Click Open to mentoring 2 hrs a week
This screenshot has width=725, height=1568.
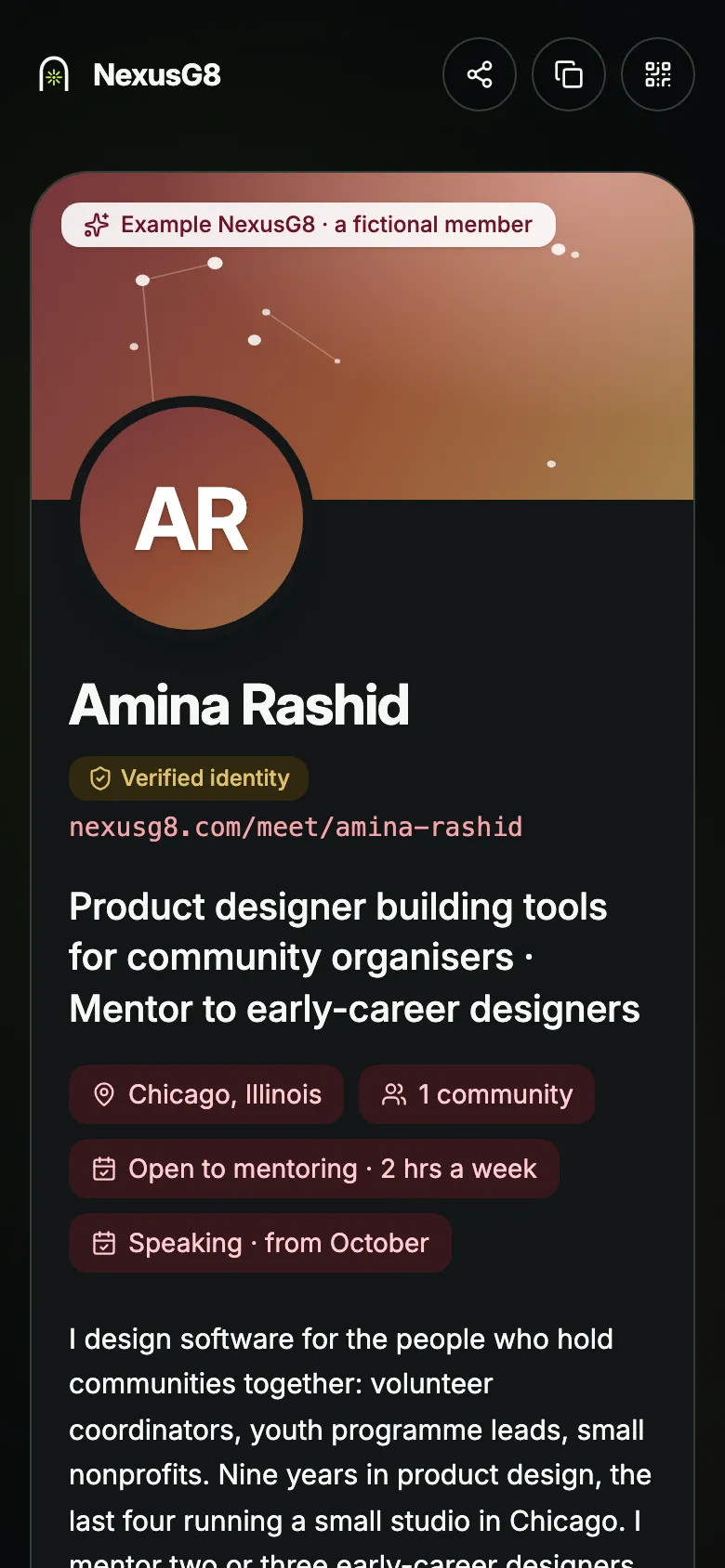(x=314, y=1169)
